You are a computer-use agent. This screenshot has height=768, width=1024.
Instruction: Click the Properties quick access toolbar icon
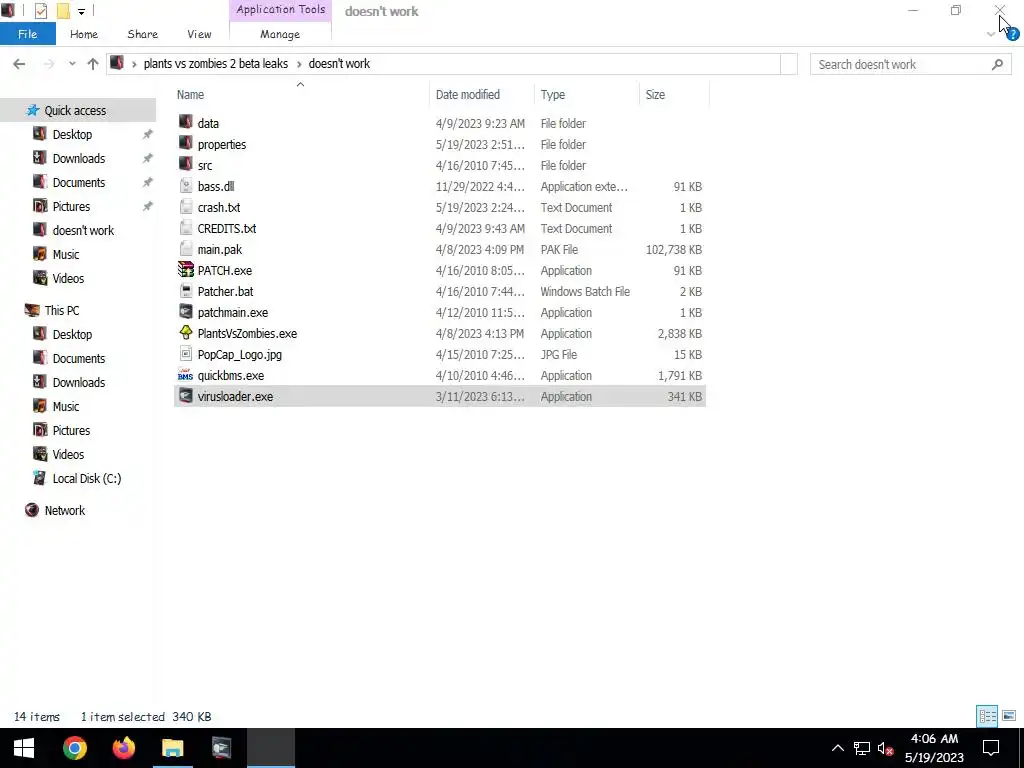tap(40, 11)
